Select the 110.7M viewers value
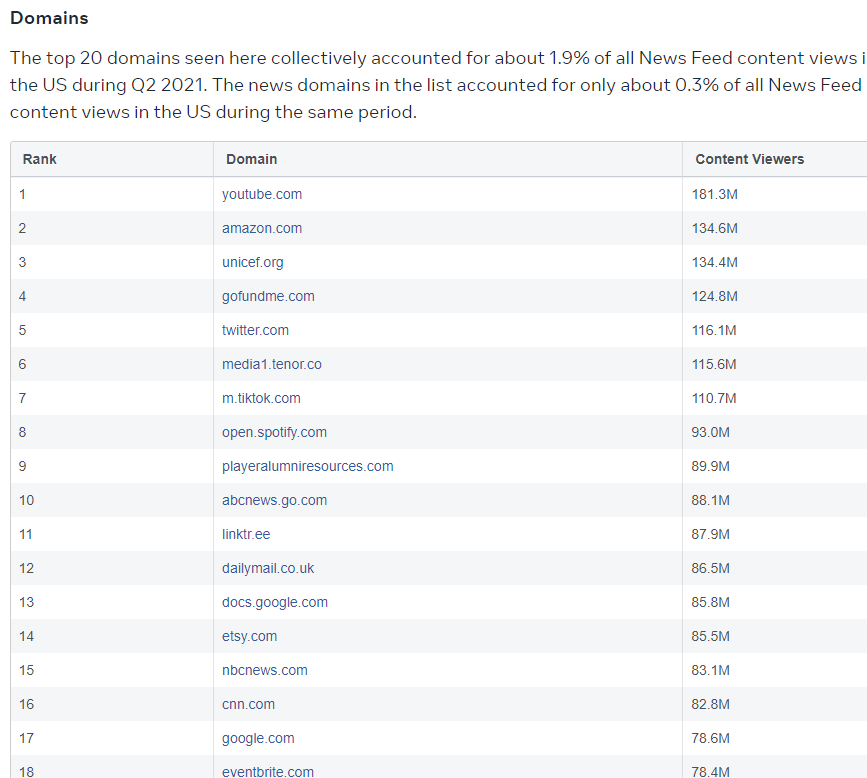867x778 pixels. [714, 399]
